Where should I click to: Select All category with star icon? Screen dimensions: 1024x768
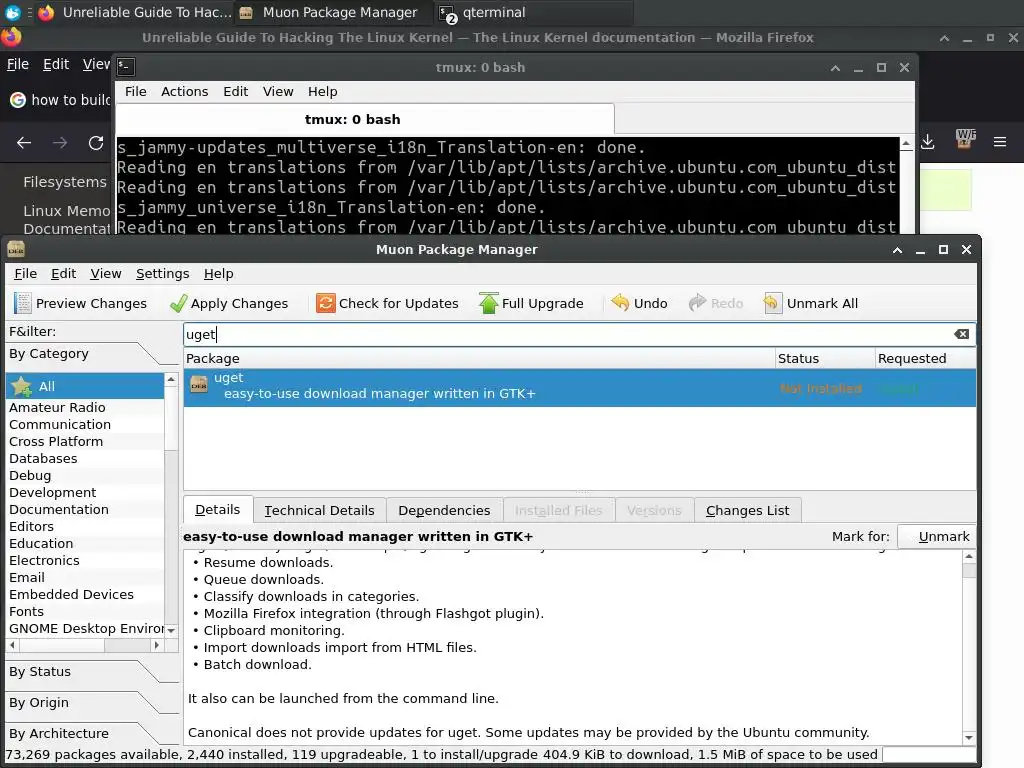[85, 386]
